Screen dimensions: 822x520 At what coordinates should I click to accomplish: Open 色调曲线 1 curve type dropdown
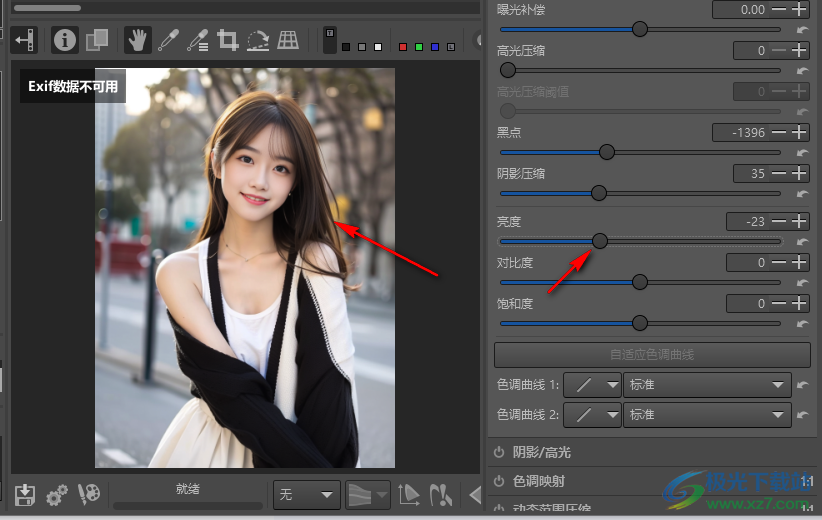click(592, 385)
